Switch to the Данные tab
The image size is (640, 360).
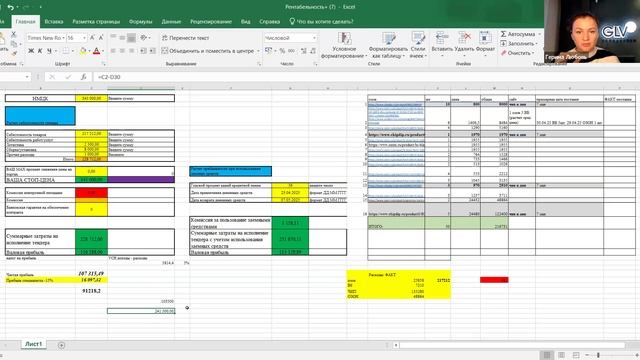click(171, 22)
